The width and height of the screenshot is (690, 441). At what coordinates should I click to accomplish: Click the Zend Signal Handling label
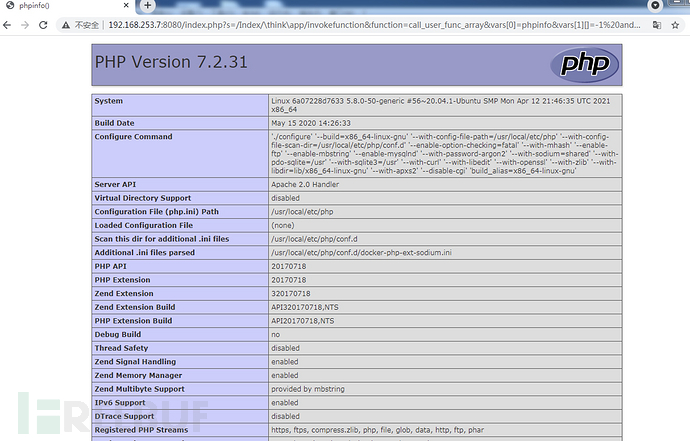pyautogui.click(x=135, y=362)
